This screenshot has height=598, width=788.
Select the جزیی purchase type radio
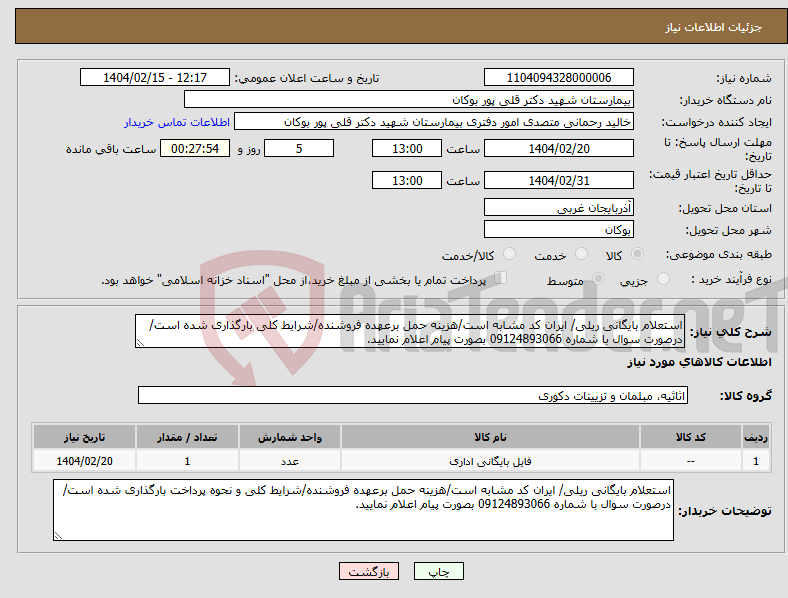point(663,279)
